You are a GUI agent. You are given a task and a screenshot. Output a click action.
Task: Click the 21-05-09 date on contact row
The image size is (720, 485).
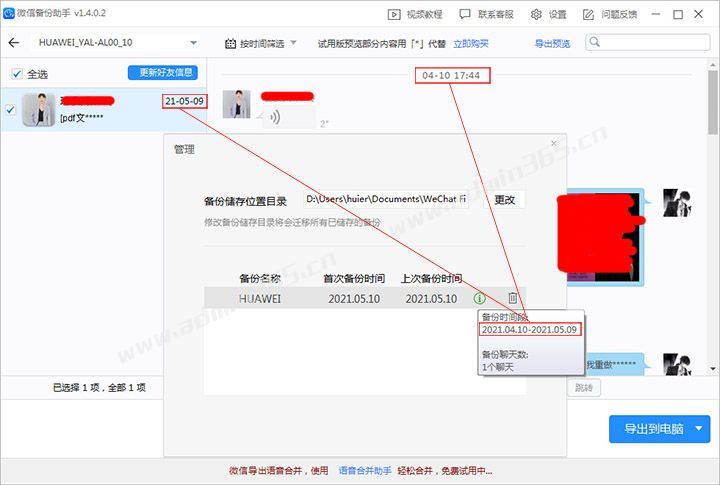[x=185, y=101]
